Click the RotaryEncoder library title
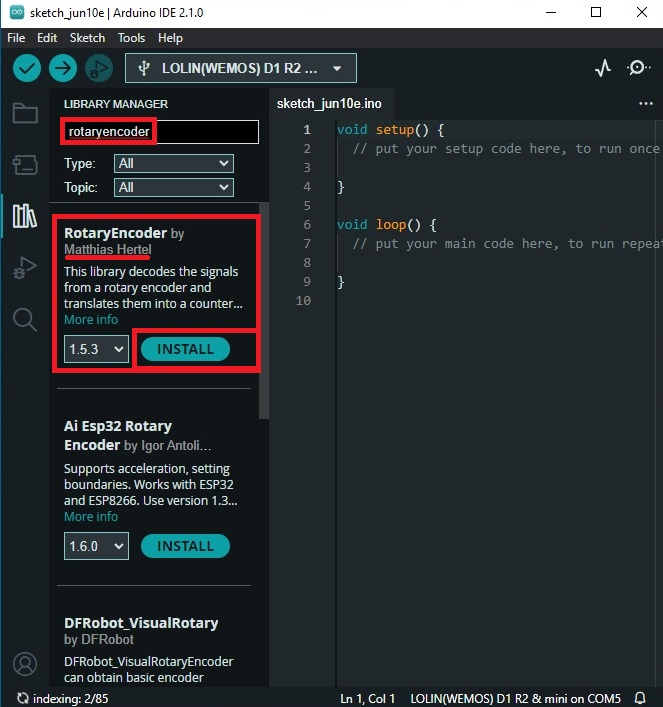The image size is (663, 707). (x=115, y=233)
